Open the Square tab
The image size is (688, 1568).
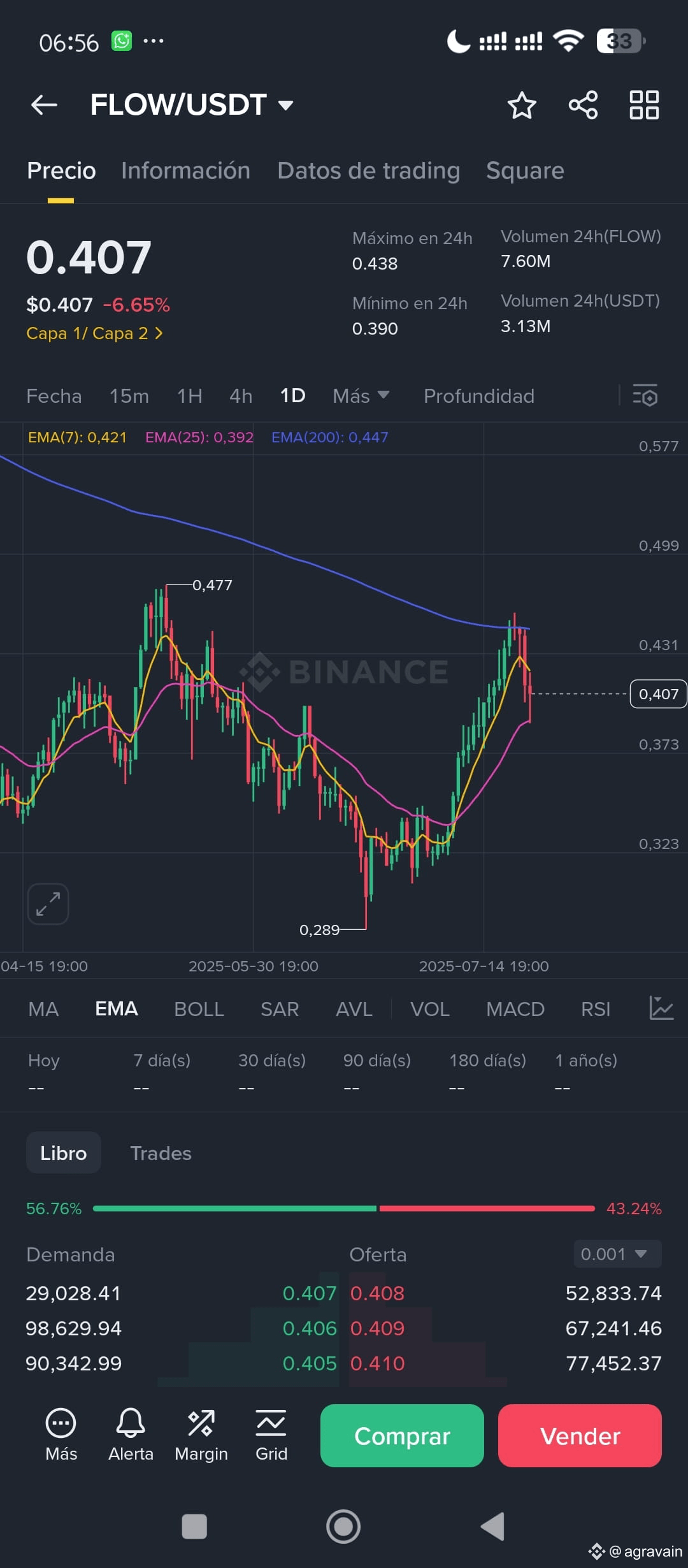tap(525, 171)
